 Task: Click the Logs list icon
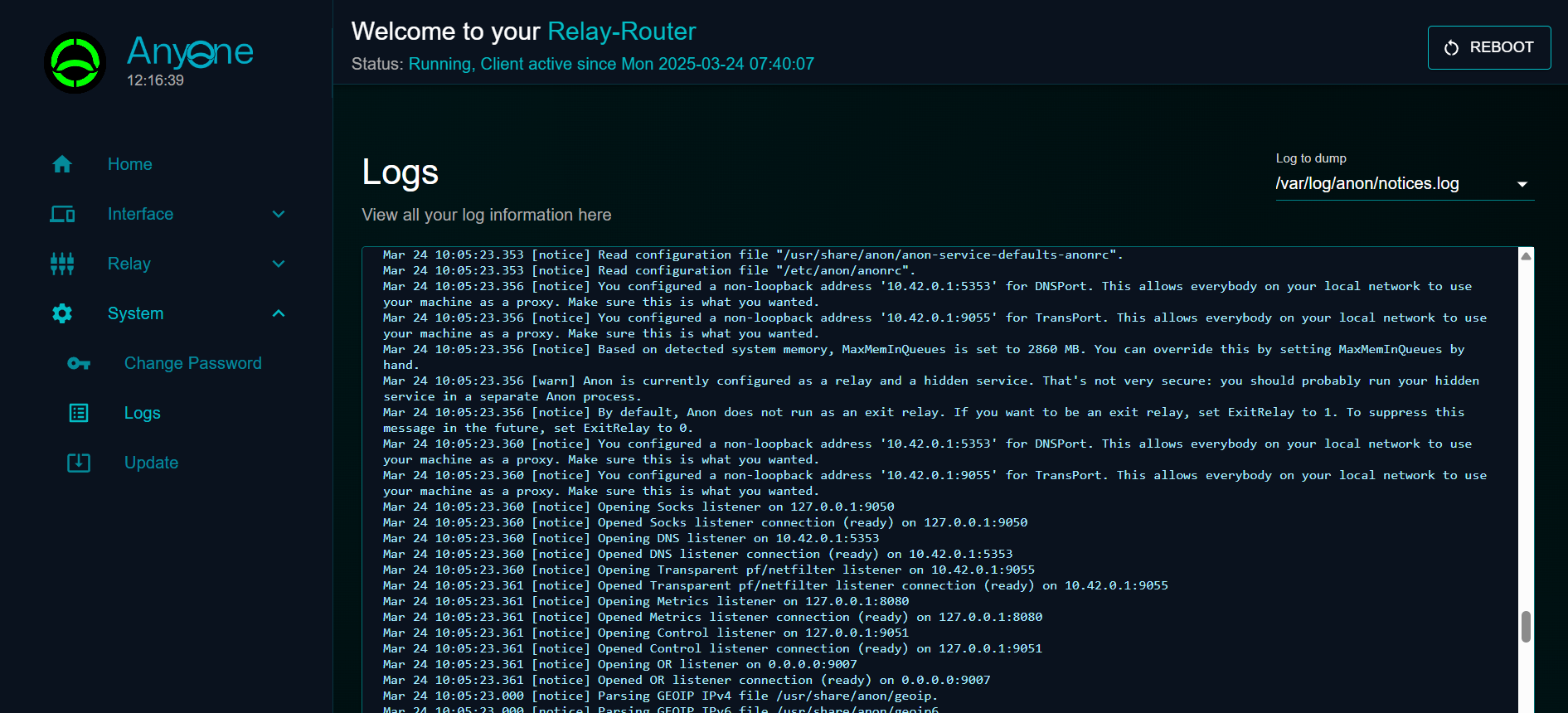[79, 413]
